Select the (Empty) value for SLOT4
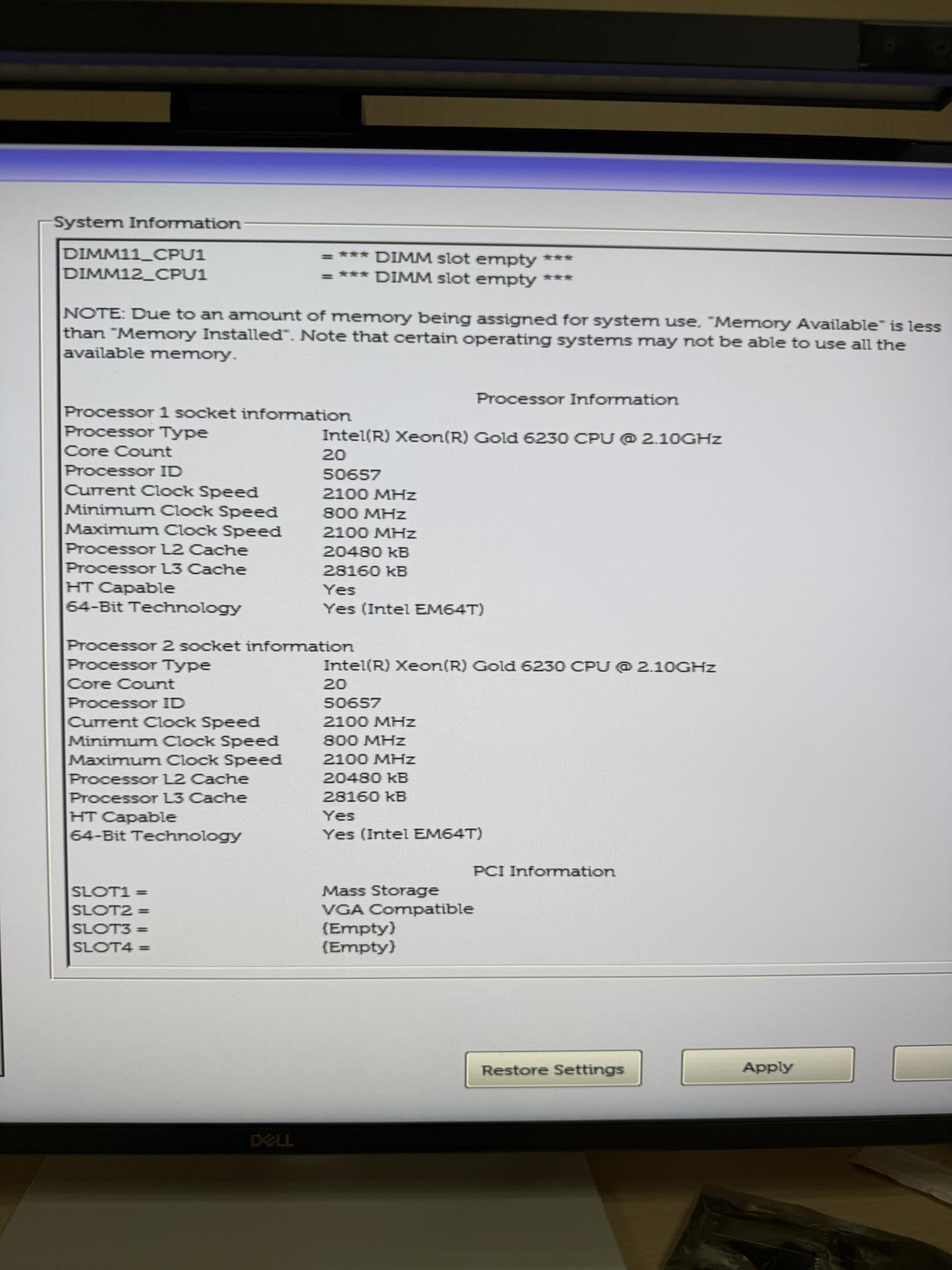The width and height of the screenshot is (952, 1270). [x=359, y=947]
